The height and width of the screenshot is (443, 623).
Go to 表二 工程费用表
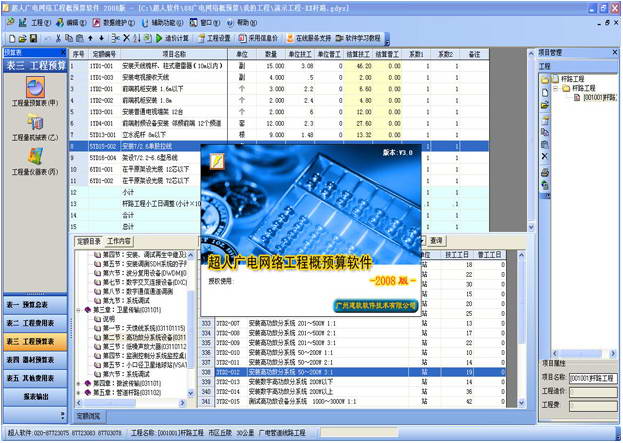[x=35, y=323]
